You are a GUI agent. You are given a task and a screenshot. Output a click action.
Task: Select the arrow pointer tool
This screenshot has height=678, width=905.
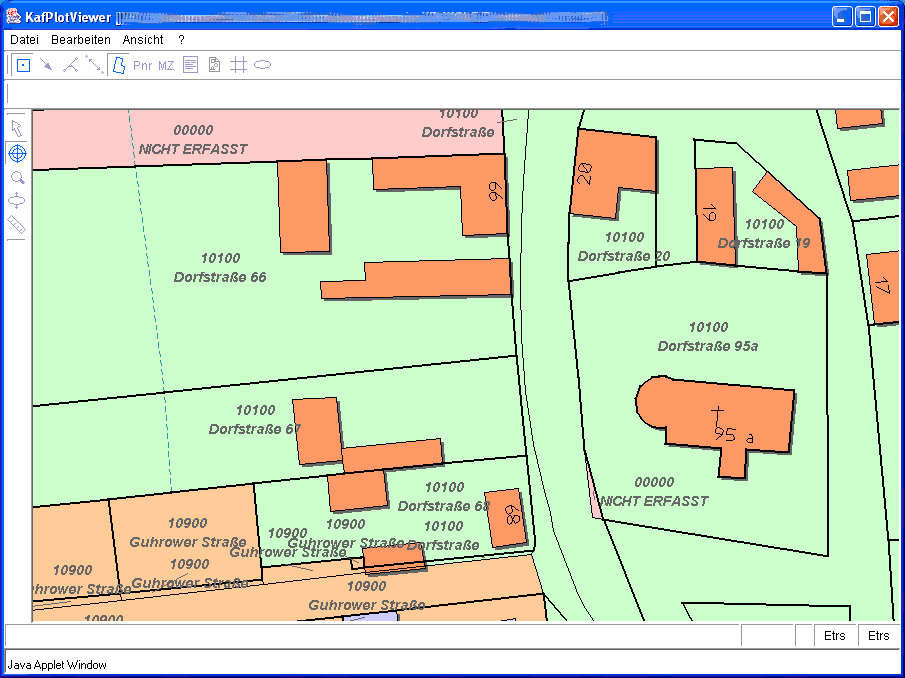click(x=17, y=129)
